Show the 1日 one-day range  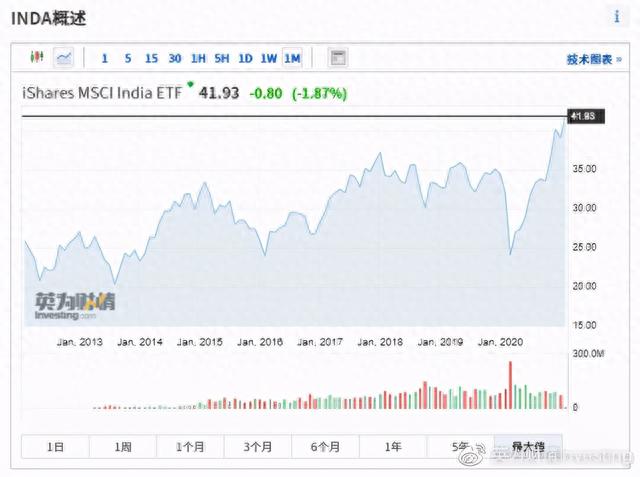[55, 446]
